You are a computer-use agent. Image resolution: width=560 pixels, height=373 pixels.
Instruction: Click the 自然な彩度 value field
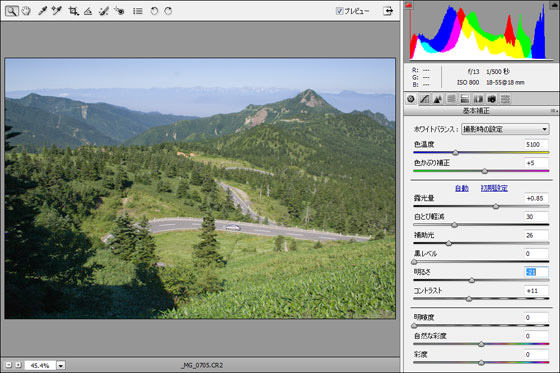click(x=536, y=336)
